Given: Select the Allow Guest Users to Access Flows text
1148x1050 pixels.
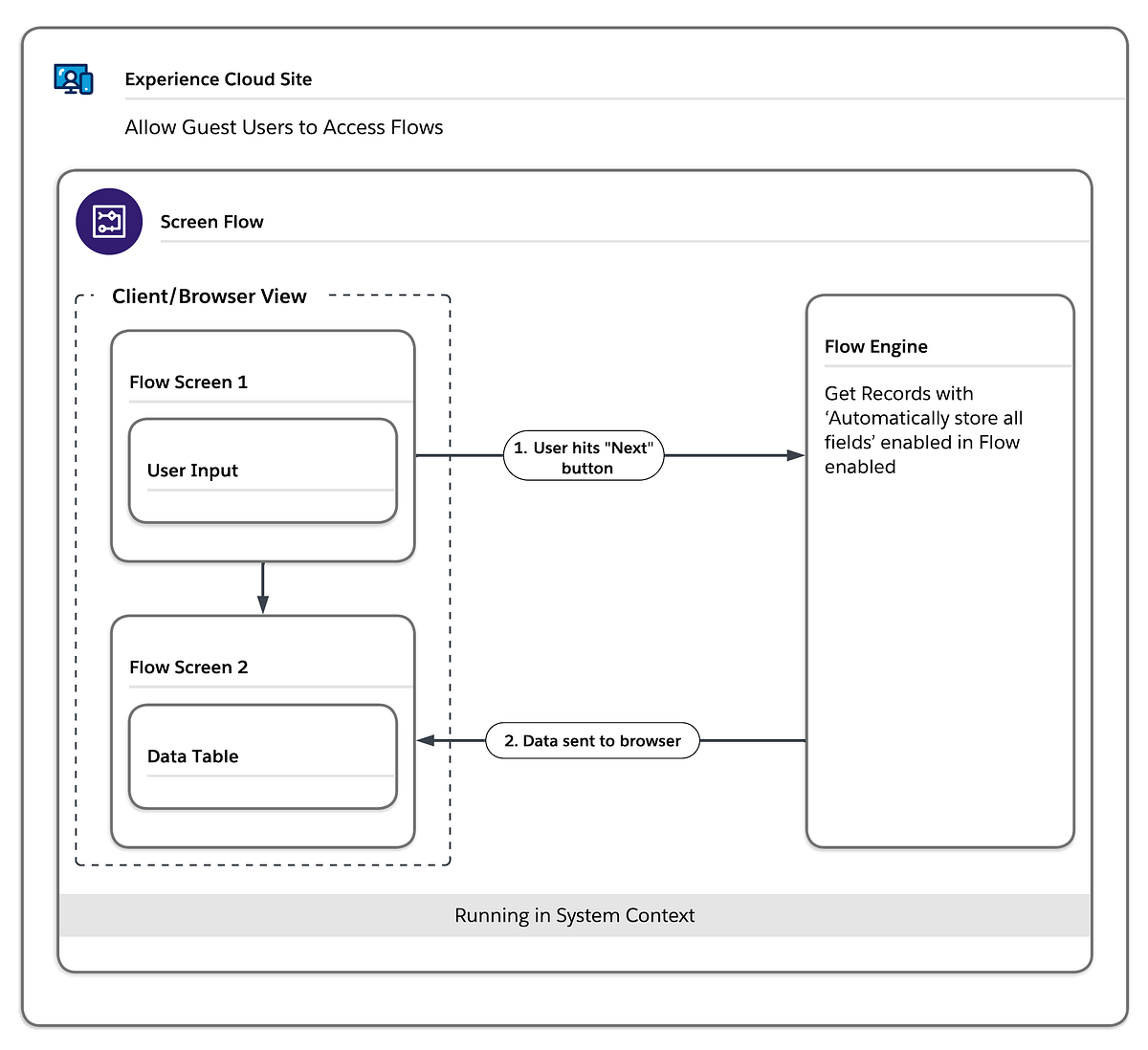Looking at the screenshot, I should point(283,127).
